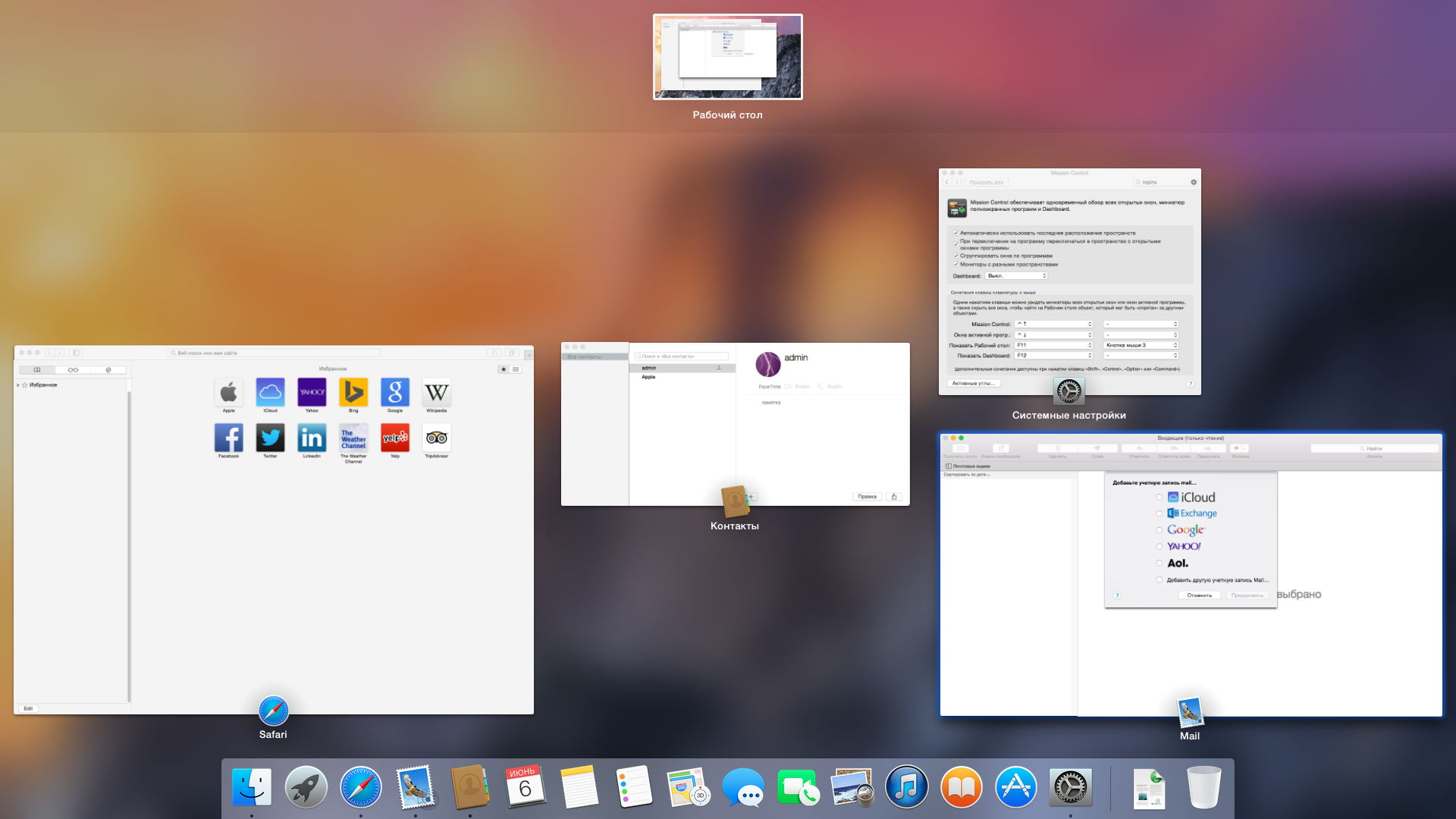The image size is (1456, 819).
Task: Click Рабочий стол thumbnail at top
Action: pyautogui.click(x=727, y=56)
